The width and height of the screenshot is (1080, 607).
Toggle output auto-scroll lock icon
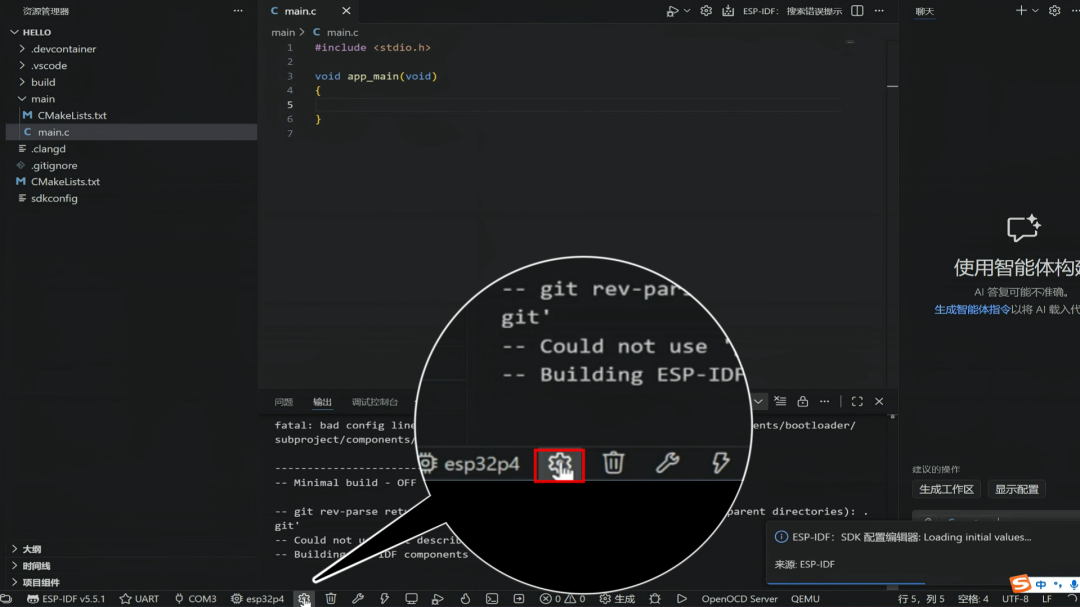click(802, 401)
